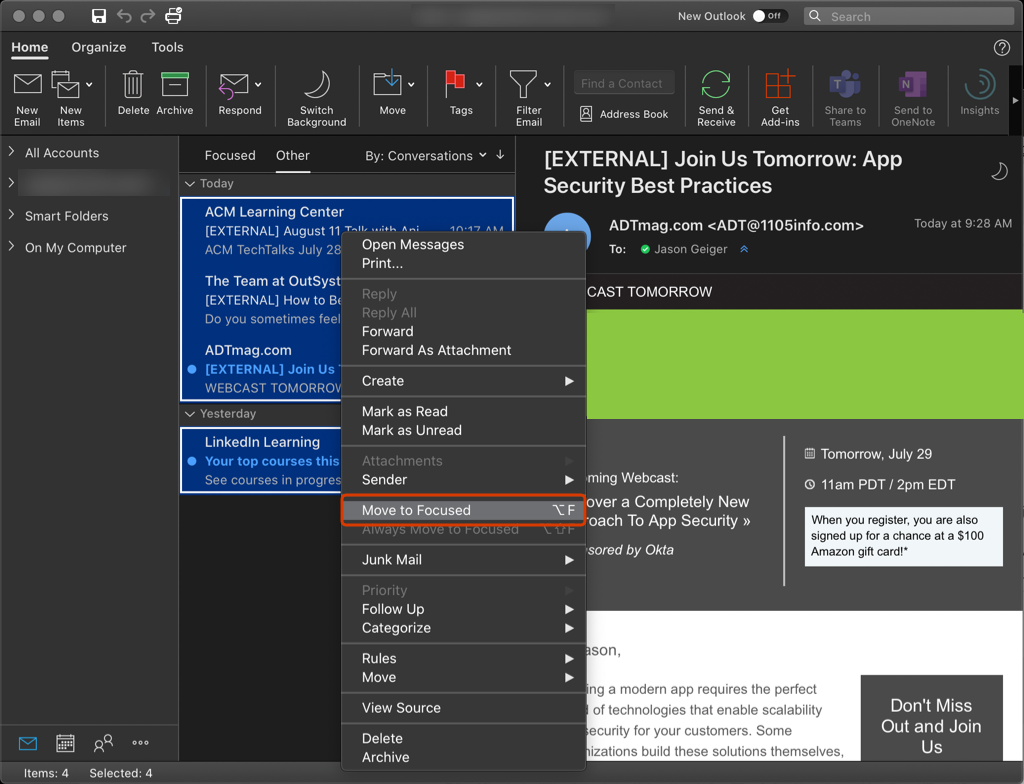Viewport: 1024px width, 784px height.
Task: Open the Tags tool
Action: [457, 96]
